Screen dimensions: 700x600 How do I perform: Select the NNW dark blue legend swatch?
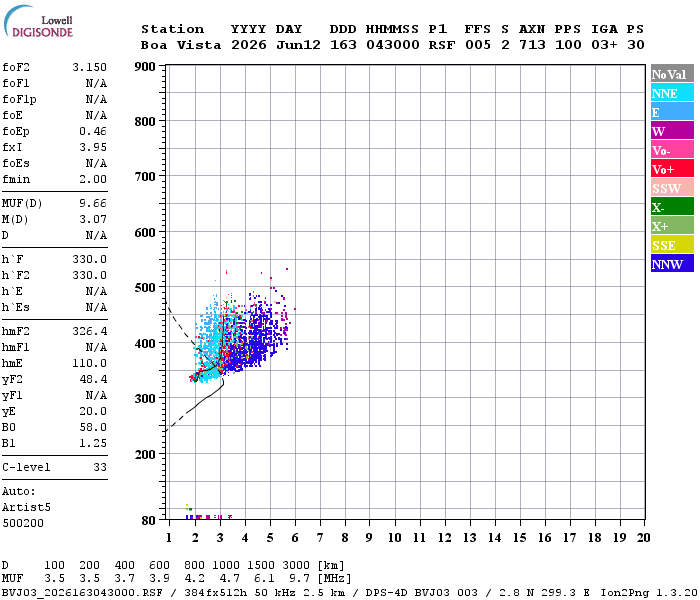[672, 263]
